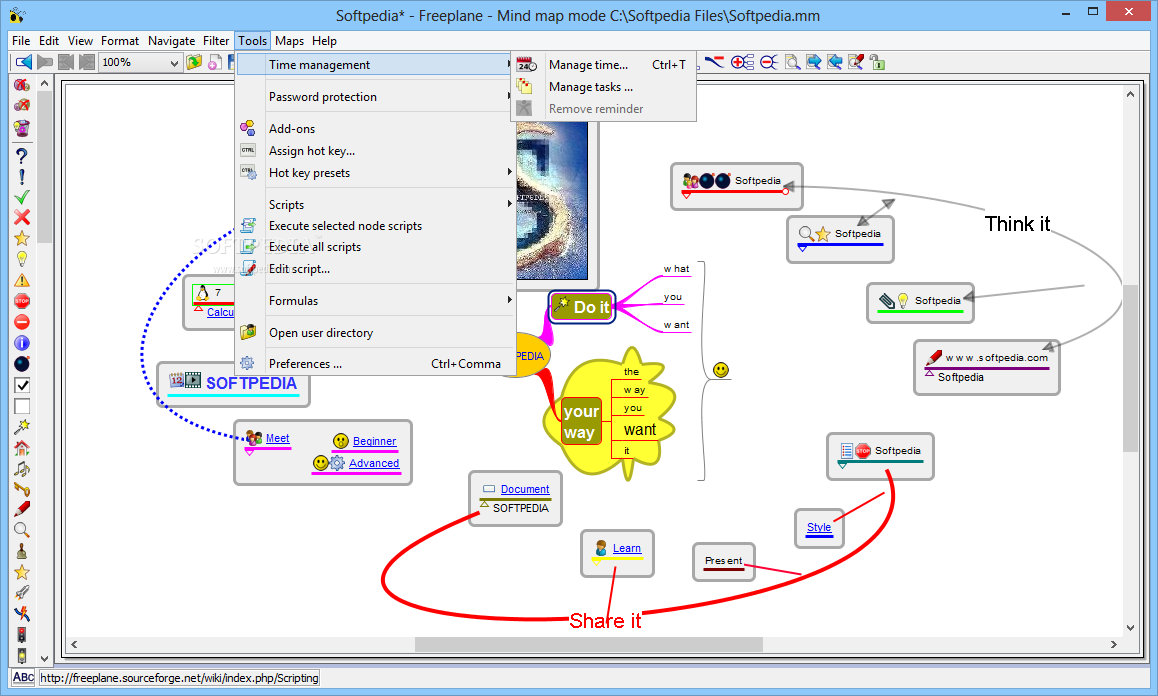Add the red no-entry icon
Screen dimensions: 1158x696
[x=22, y=322]
